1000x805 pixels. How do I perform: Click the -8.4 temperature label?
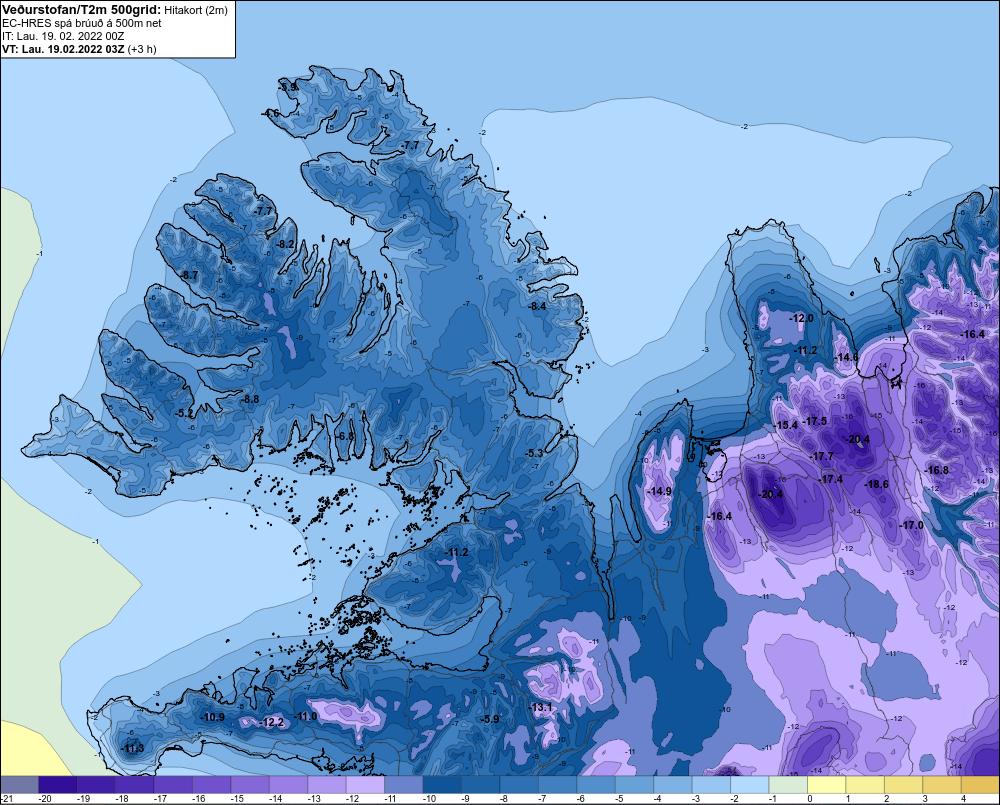point(537,306)
